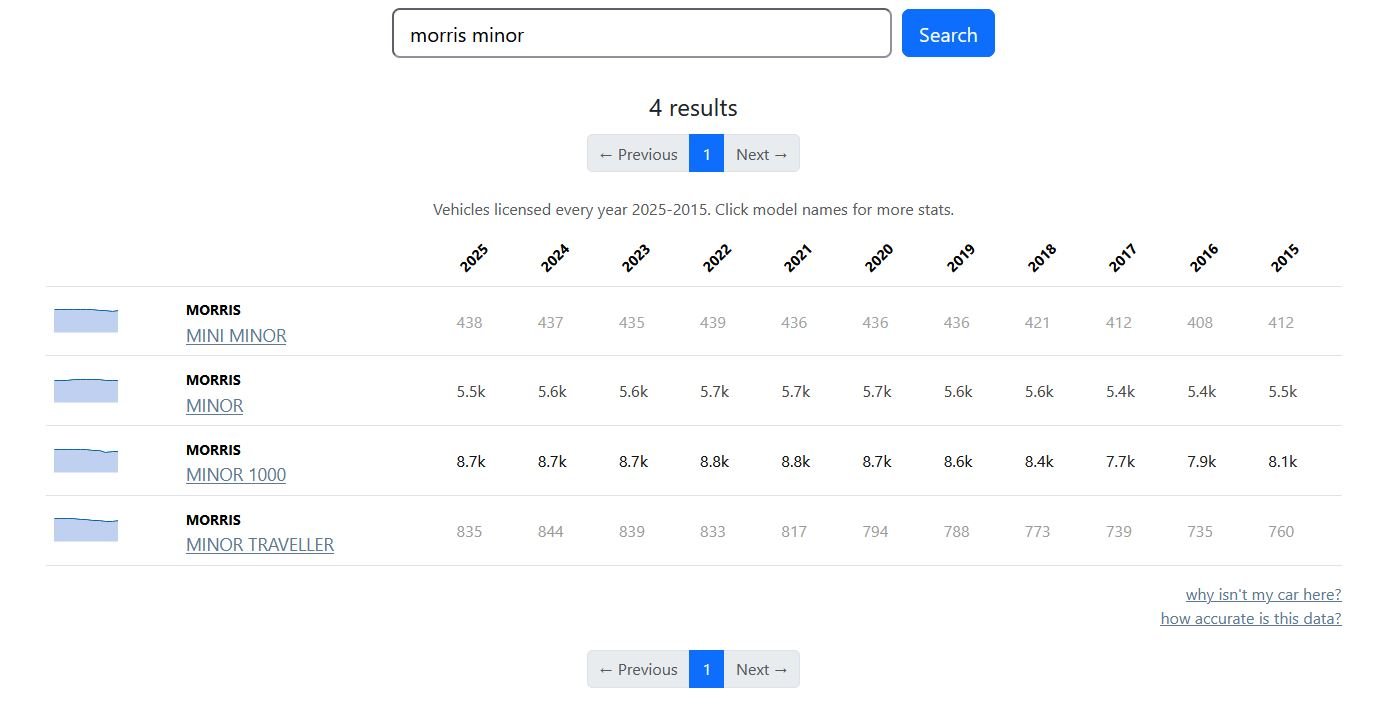Click MINOR TRAVELLER 2019 value 788
The height and width of the screenshot is (709, 1385).
click(957, 531)
